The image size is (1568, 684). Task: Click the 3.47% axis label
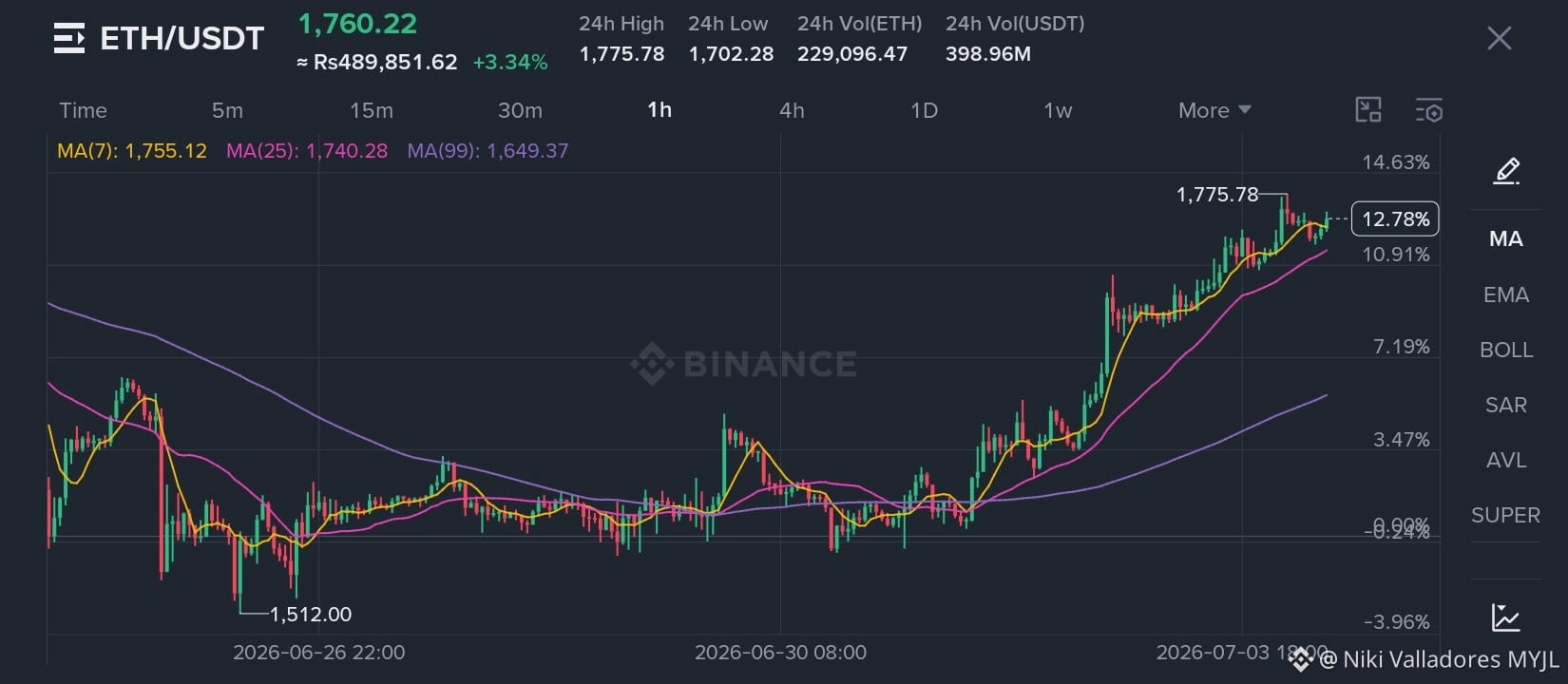pos(1402,440)
